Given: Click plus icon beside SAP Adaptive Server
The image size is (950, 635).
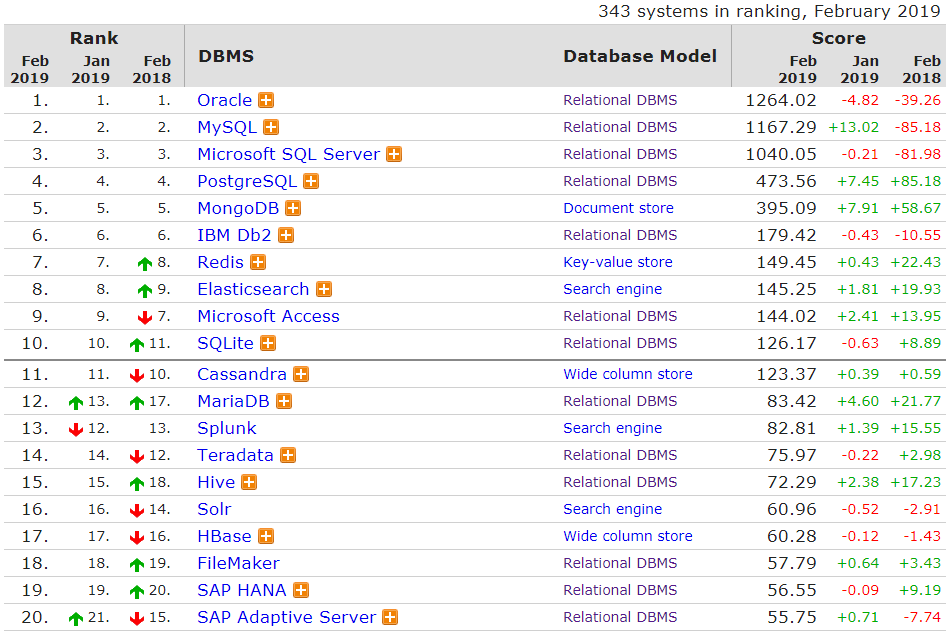Looking at the screenshot, I should pos(390,617).
